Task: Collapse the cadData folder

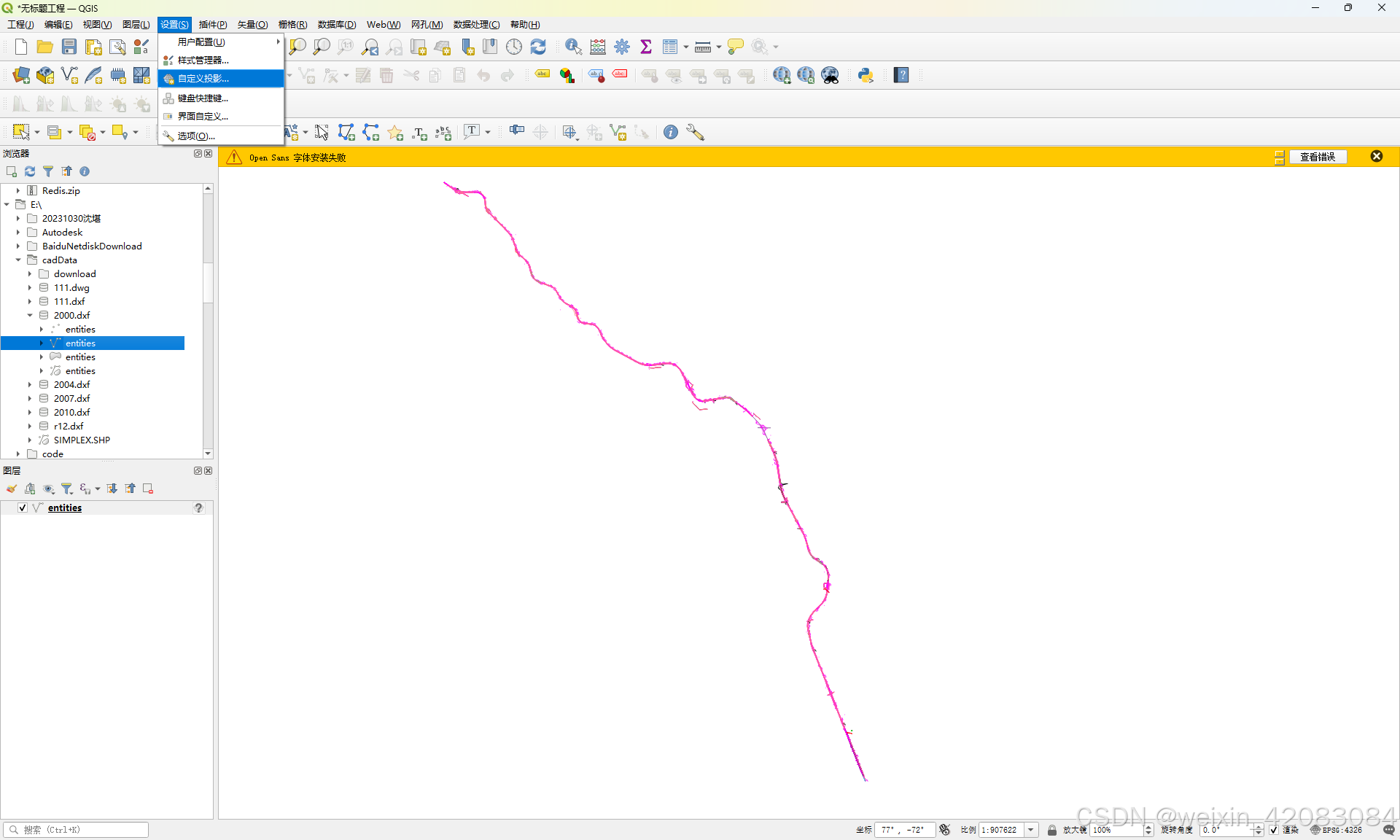Action: coord(18,260)
